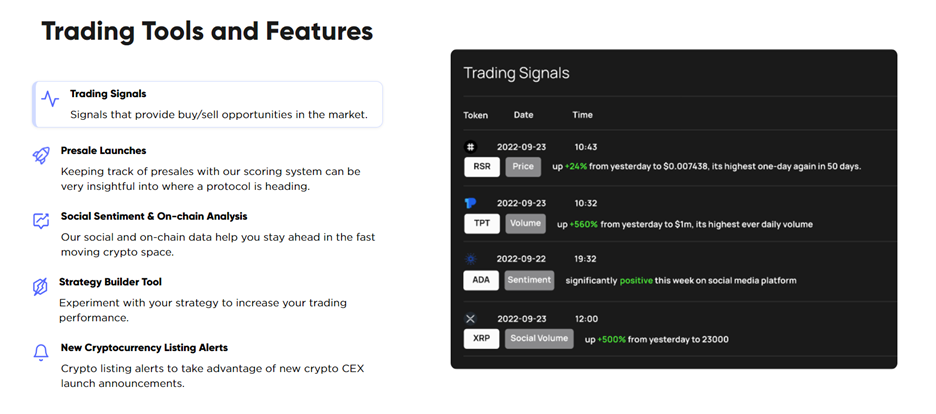Screen dimensions: 936x414
Task: Click the Volume signal tag
Action: tap(525, 224)
